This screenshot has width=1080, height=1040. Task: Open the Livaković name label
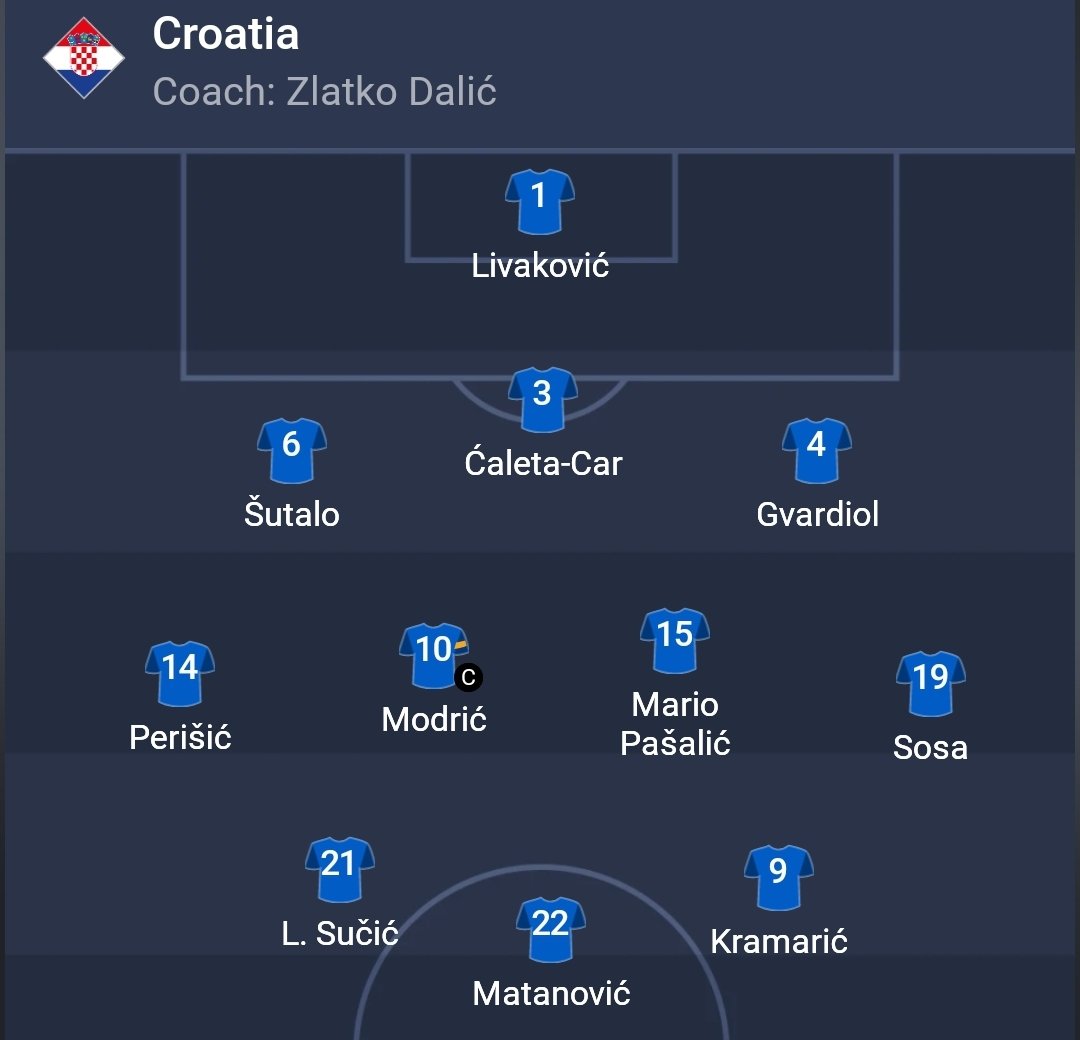[x=540, y=266]
